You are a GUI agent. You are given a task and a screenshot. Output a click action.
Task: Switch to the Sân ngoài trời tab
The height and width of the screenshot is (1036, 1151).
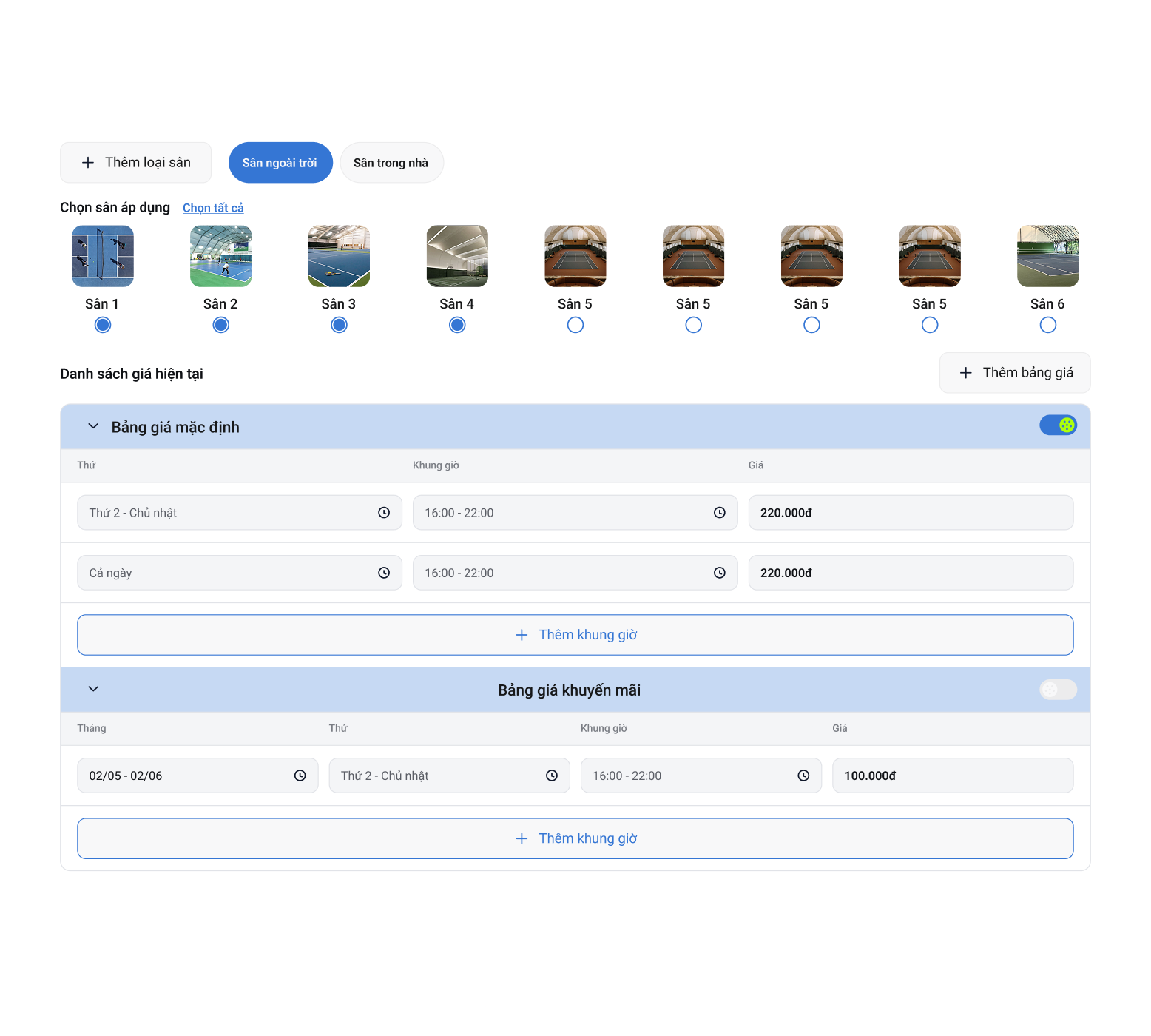[280, 163]
